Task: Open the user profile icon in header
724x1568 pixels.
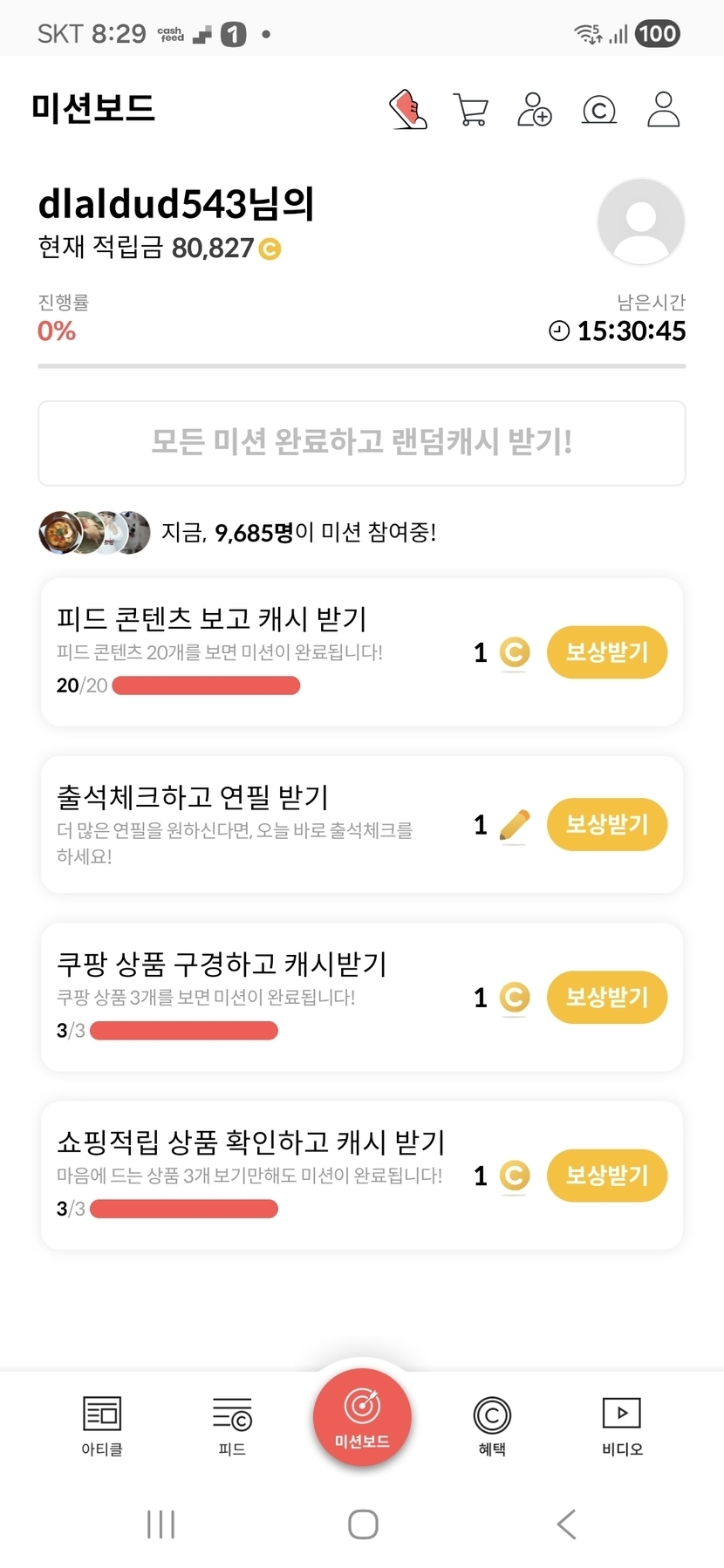Action: pos(663,110)
